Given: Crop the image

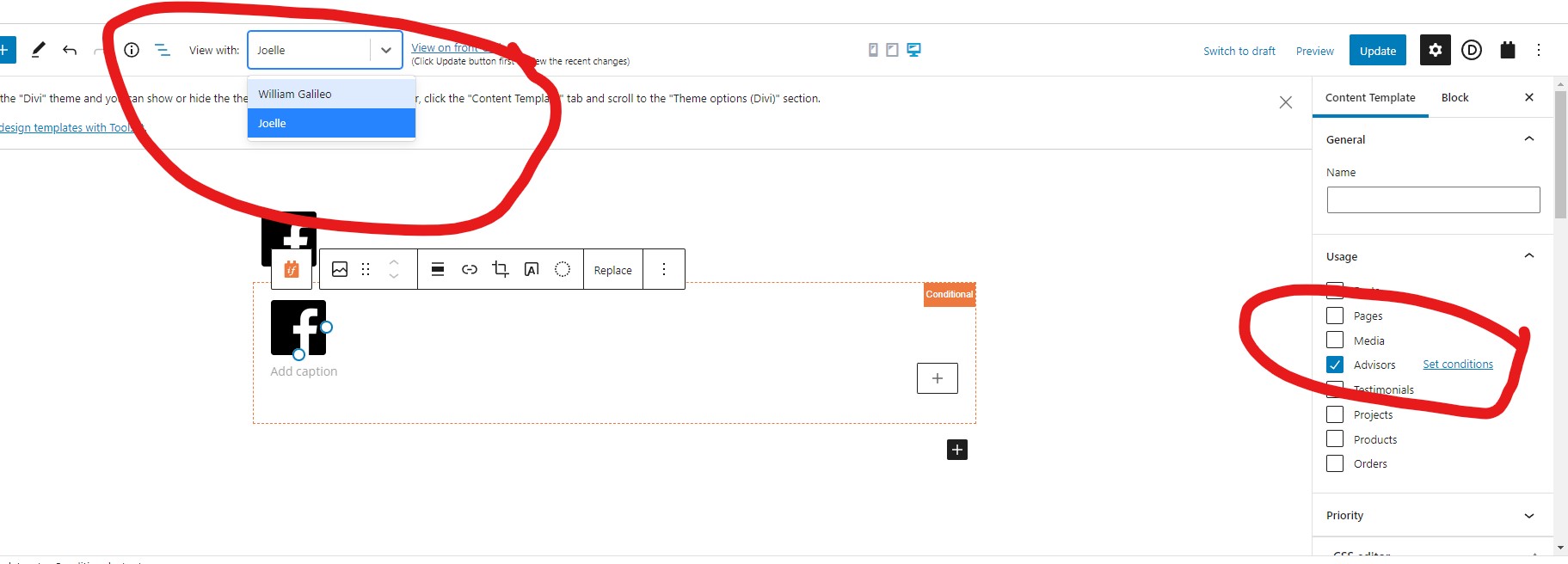Looking at the screenshot, I should tap(501, 269).
